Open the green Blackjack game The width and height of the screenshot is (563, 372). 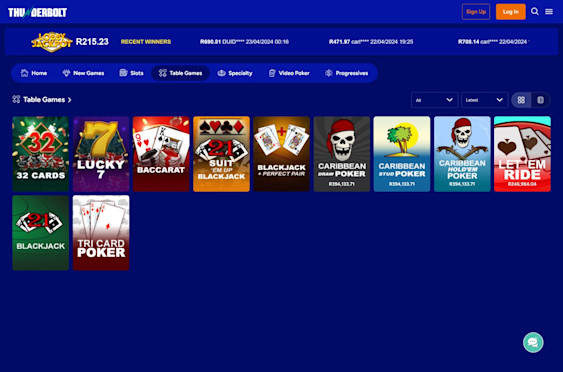41,233
